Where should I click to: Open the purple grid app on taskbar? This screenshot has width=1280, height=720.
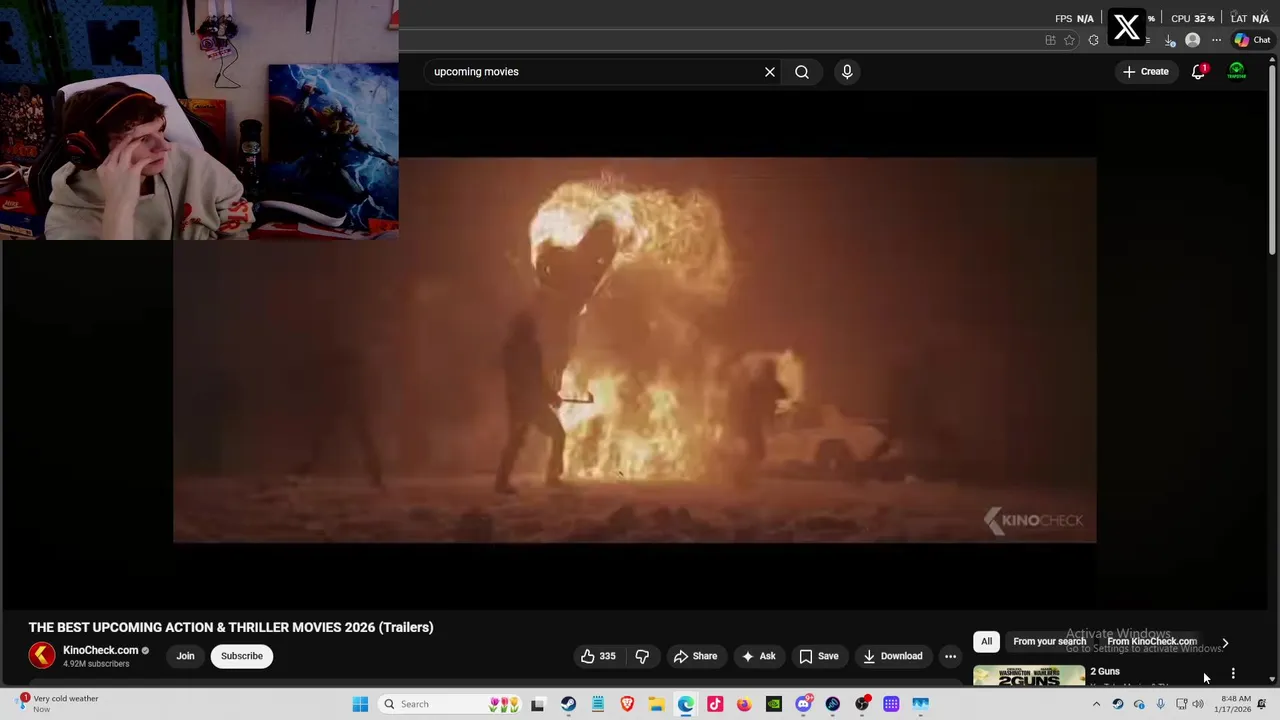(x=891, y=704)
